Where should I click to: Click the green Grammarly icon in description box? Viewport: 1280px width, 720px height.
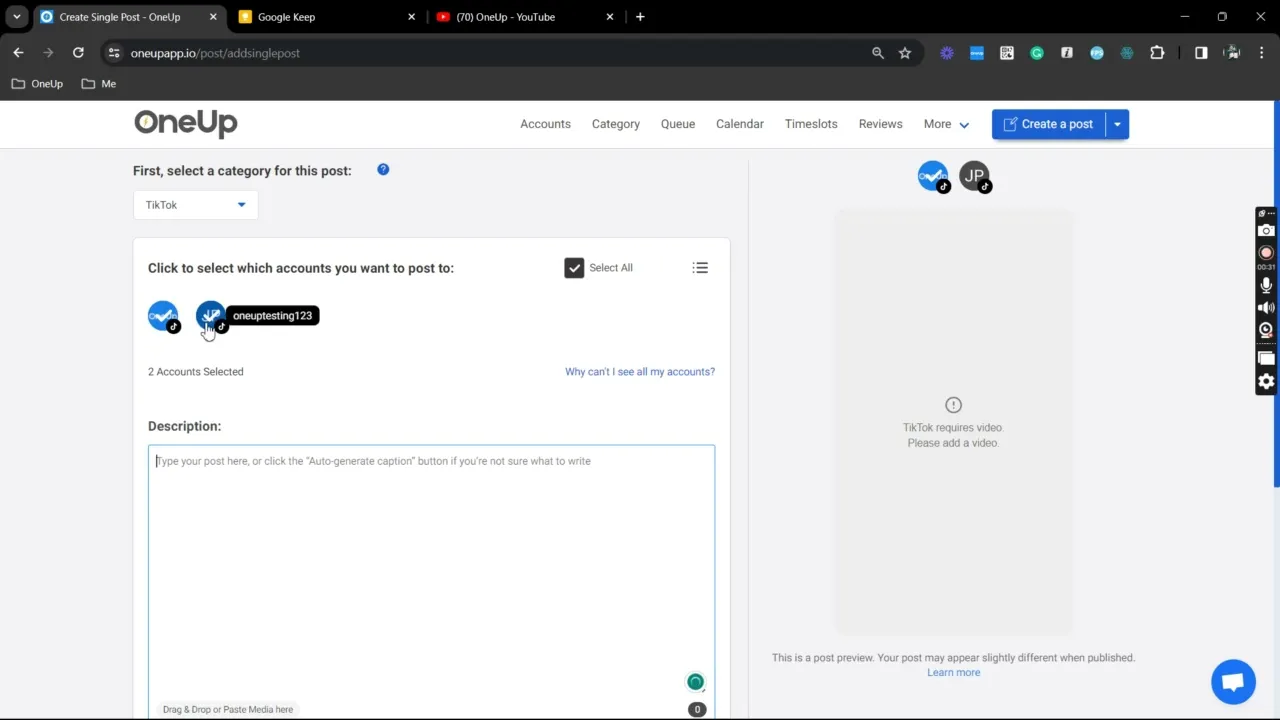695,682
